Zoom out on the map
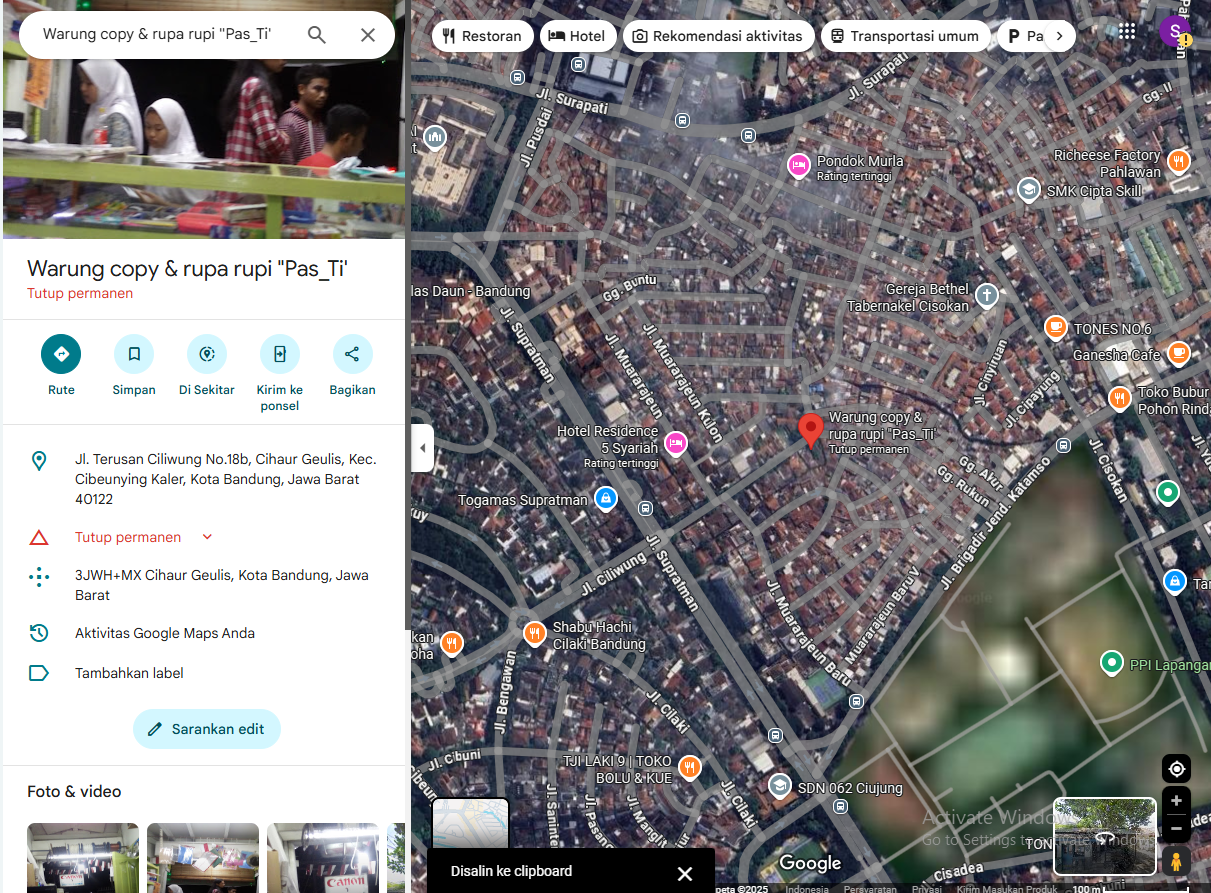 tap(1176, 829)
